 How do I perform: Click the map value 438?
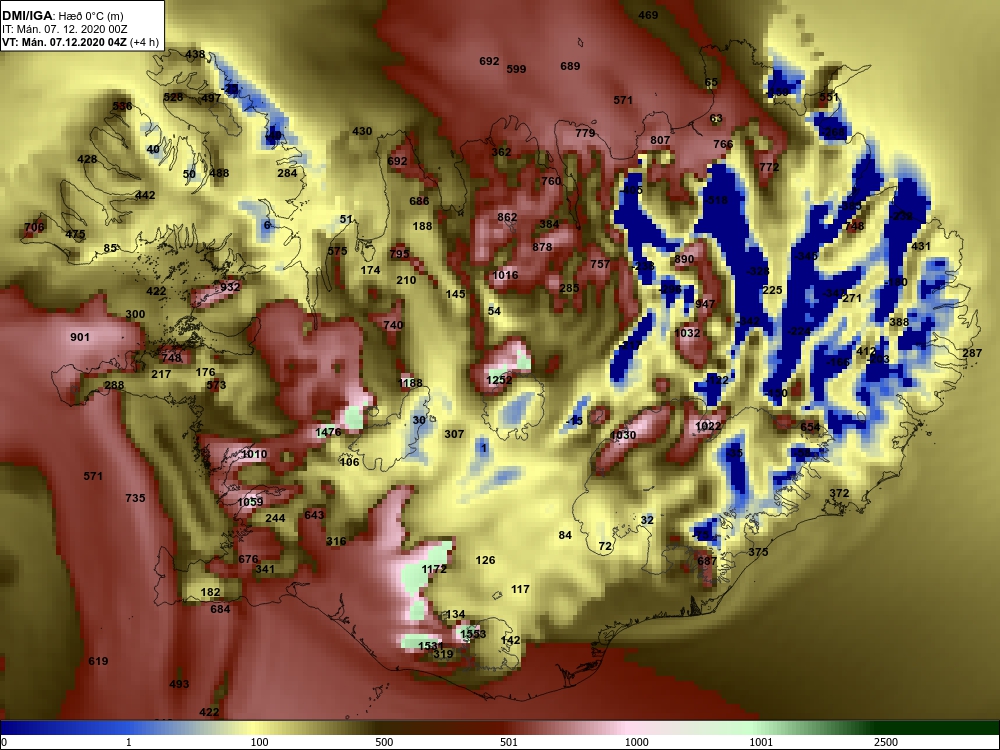coord(195,54)
